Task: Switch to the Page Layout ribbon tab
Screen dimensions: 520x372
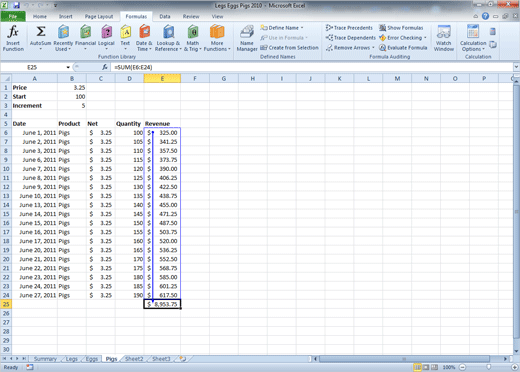Action: [x=99, y=16]
